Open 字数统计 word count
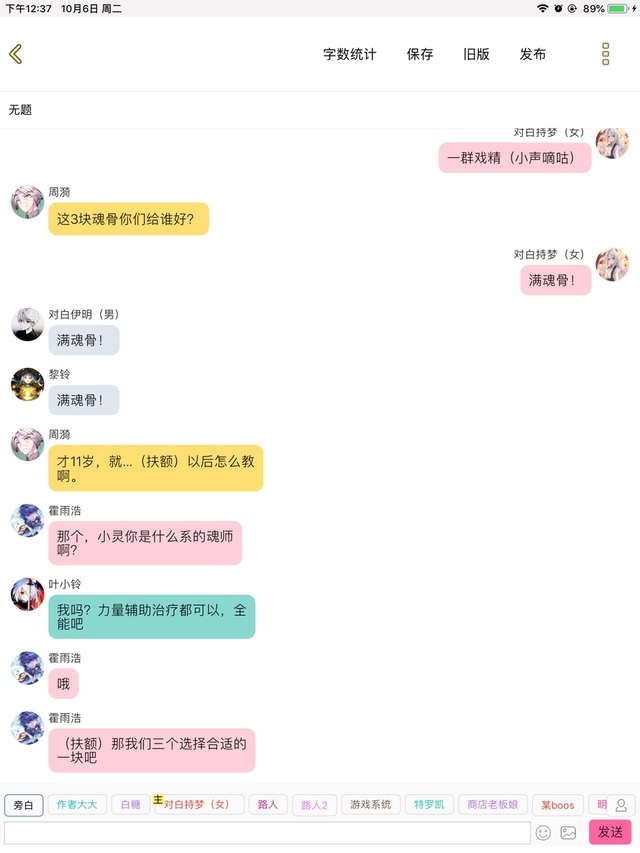The image size is (640, 853). tap(349, 54)
